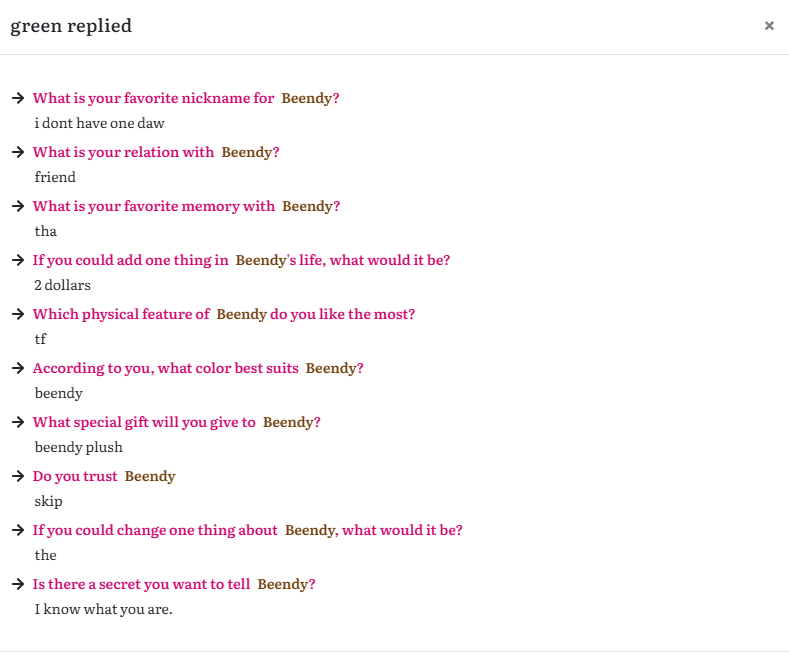Screen dimensions: 789x657
Task: Click arrow icon beside special gift question
Action: pos(18,422)
